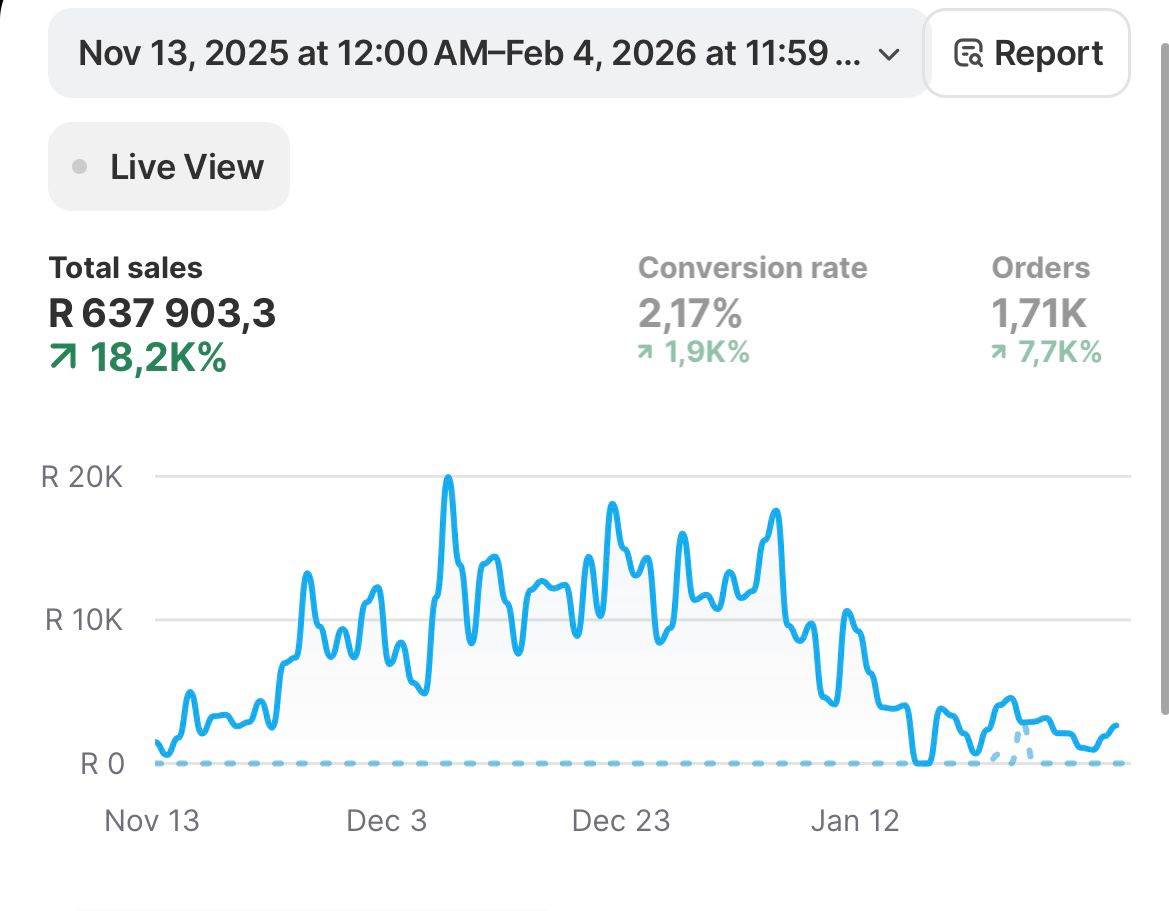
Task: Open the Report button
Action: [x=1027, y=53]
